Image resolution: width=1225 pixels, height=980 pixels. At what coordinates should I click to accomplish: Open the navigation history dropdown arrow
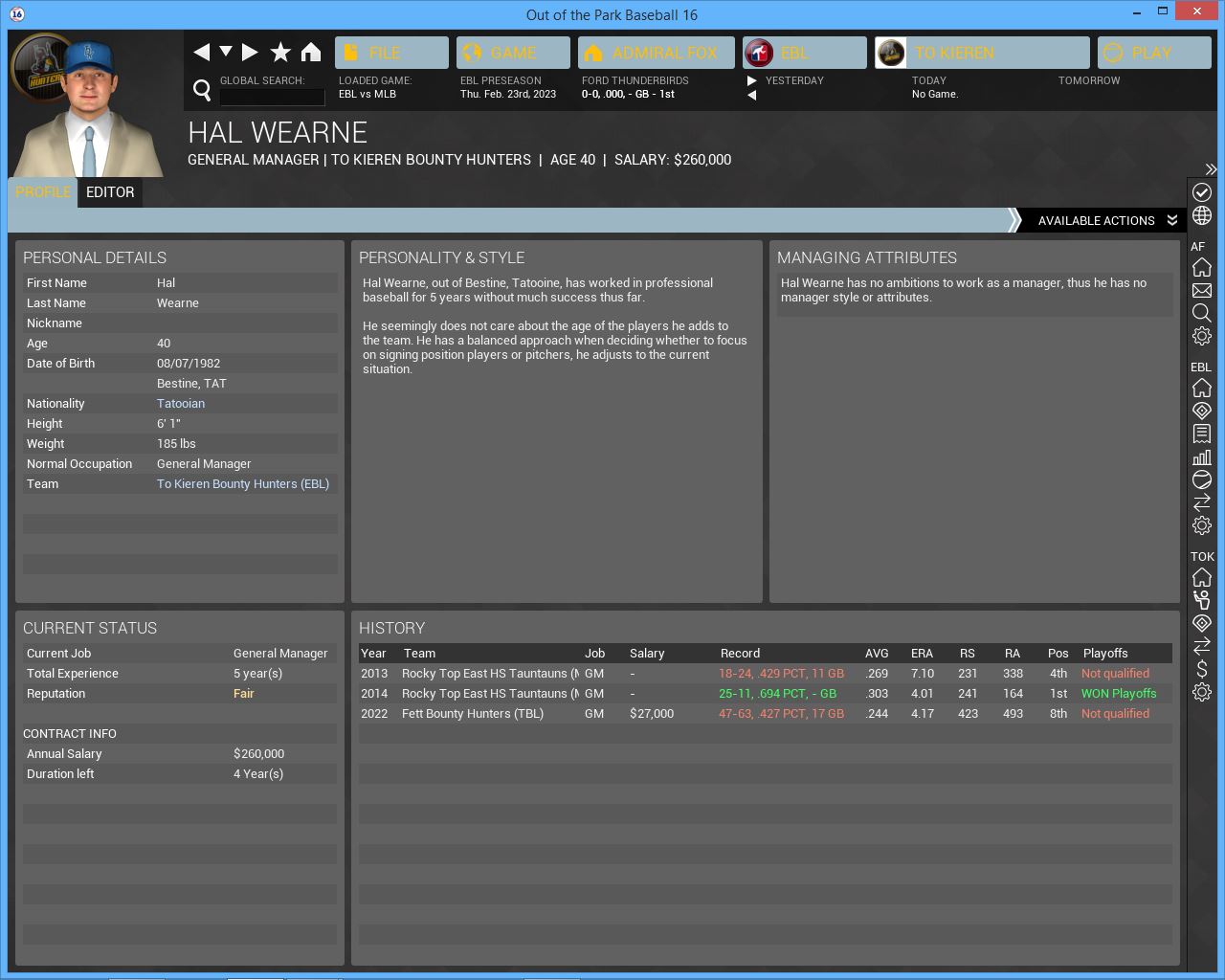coord(226,52)
